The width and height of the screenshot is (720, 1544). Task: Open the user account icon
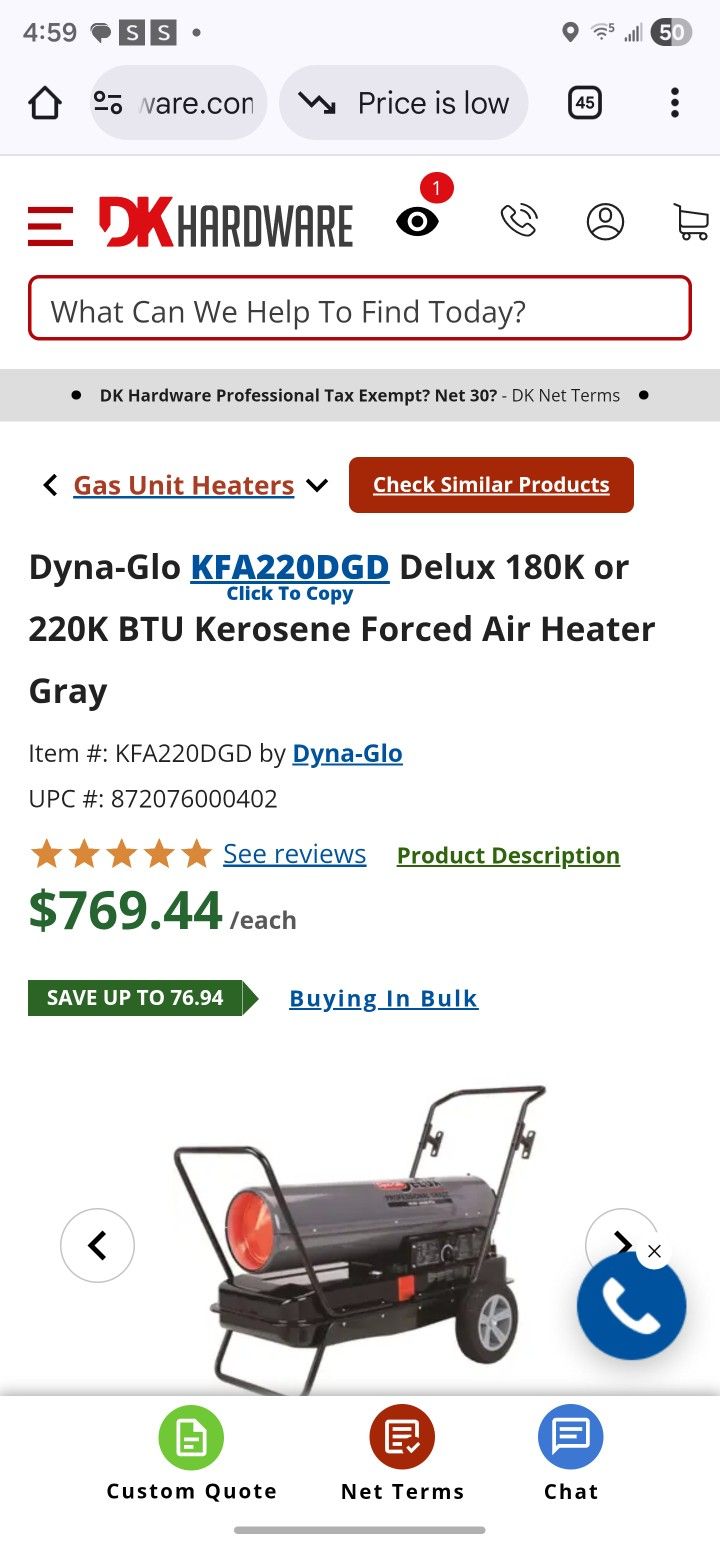point(605,221)
